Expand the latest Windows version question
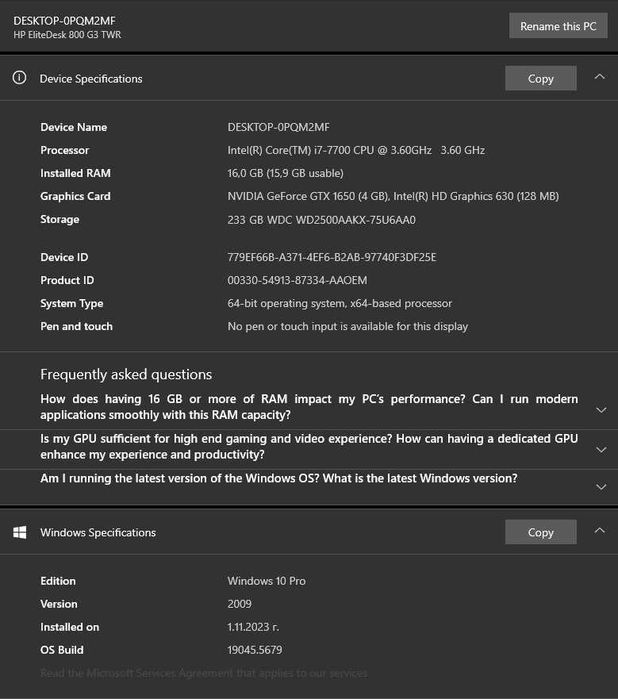This screenshot has width=618, height=699. pyautogui.click(x=600, y=487)
